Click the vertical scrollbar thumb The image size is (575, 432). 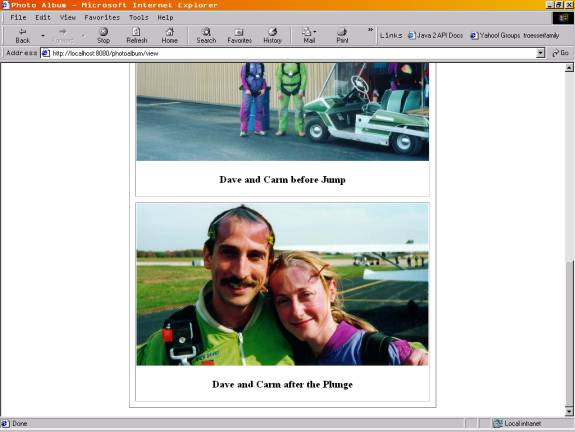569,333
